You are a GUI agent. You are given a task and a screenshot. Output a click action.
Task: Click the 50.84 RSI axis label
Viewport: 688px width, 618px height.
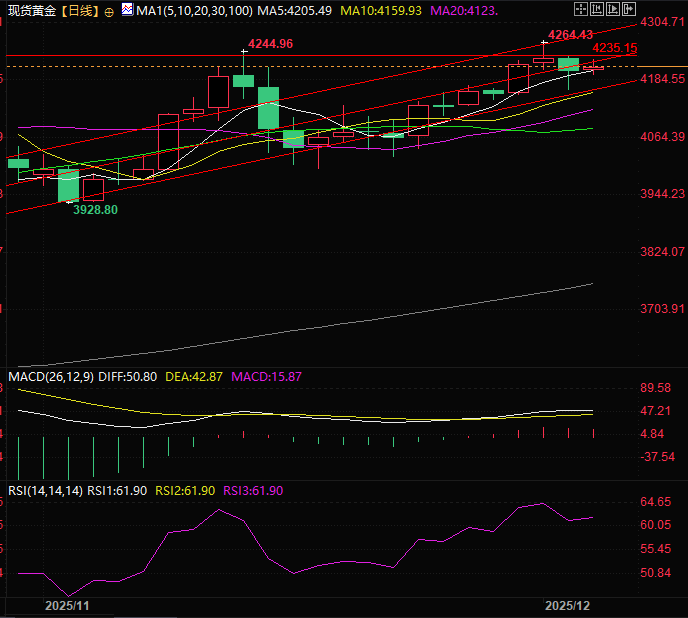tap(656, 573)
